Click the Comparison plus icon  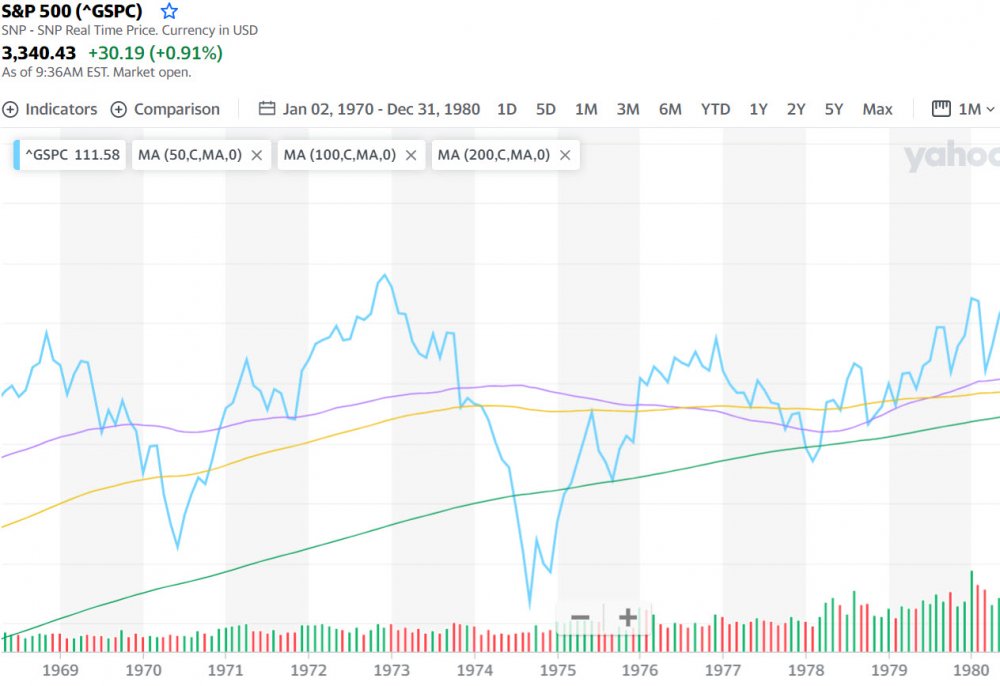[119, 109]
